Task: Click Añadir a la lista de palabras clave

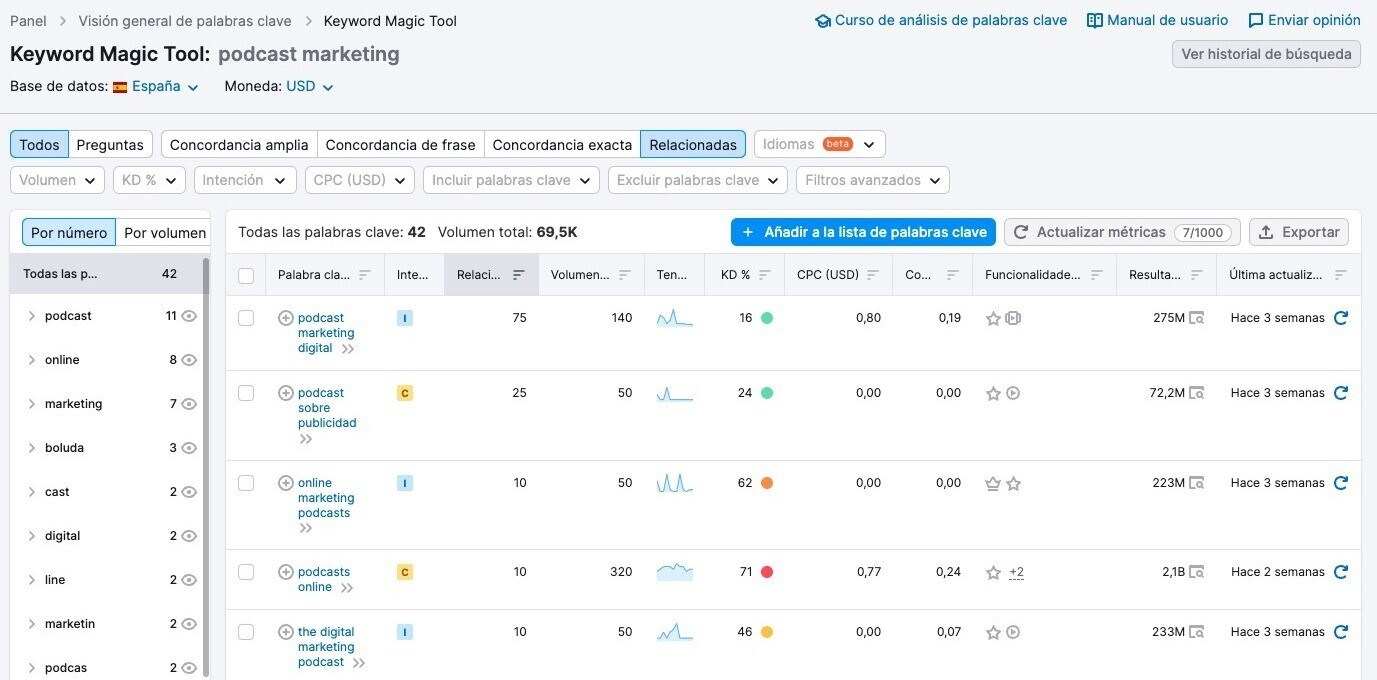Action: click(x=863, y=232)
